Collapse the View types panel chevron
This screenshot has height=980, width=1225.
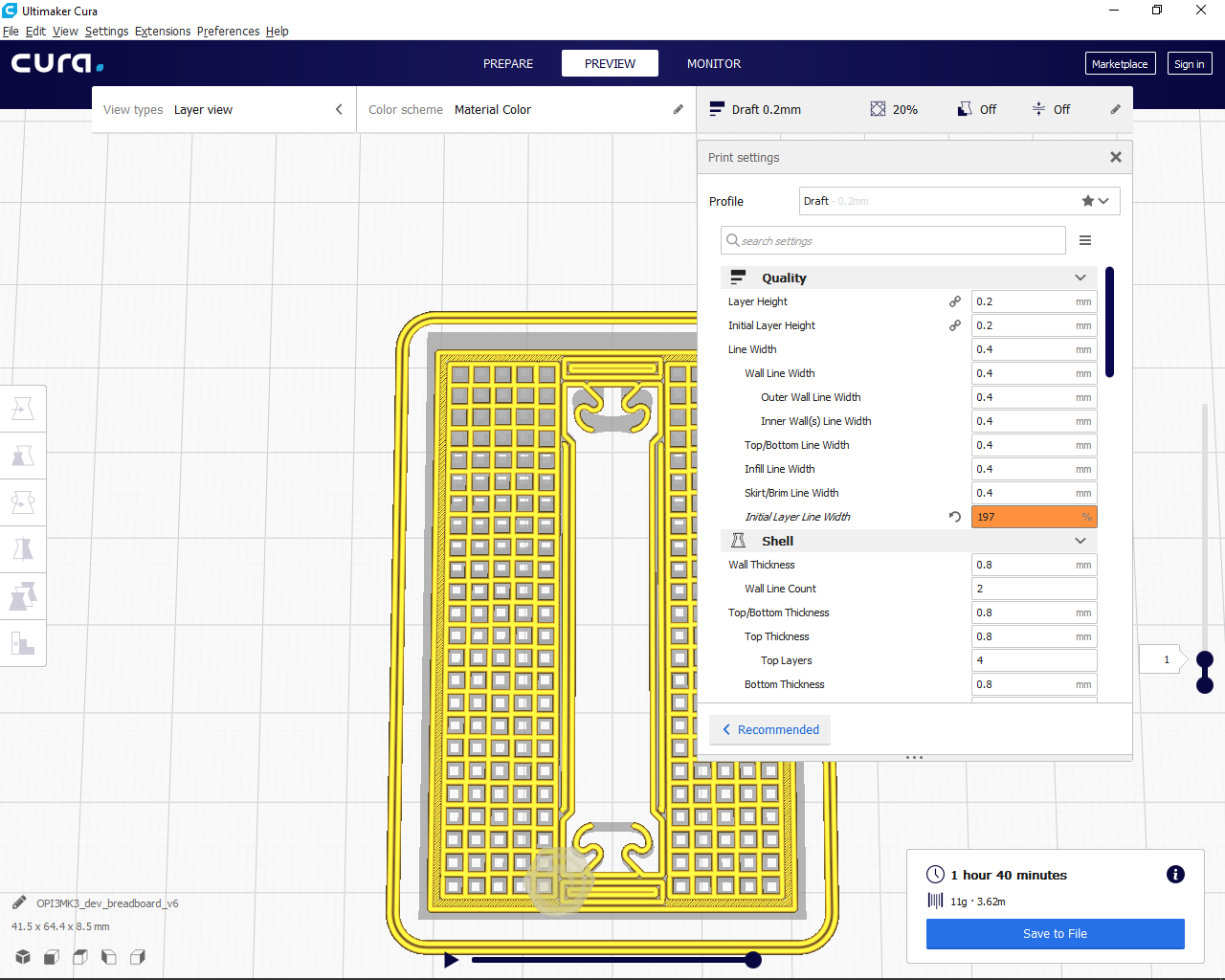339,109
